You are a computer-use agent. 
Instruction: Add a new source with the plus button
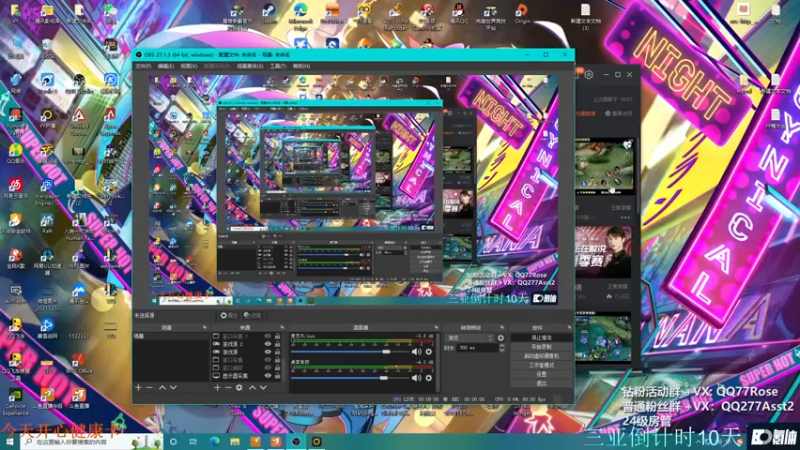(x=217, y=388)
